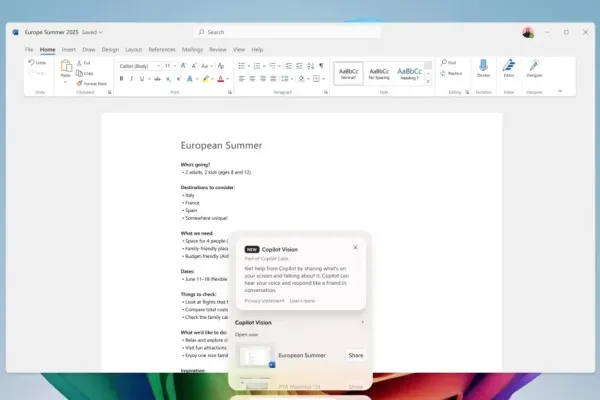Increase font size with the larger A icon
Image resolution: width=600 pixels, height=400 pixels.
[x=184, y=66]
